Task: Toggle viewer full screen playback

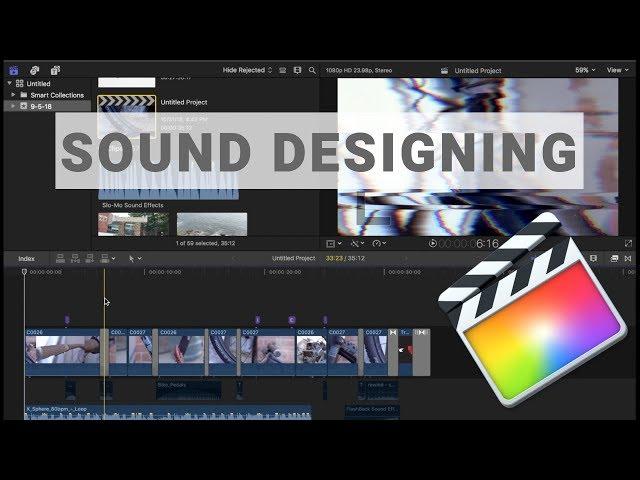Action: (628, 244)
